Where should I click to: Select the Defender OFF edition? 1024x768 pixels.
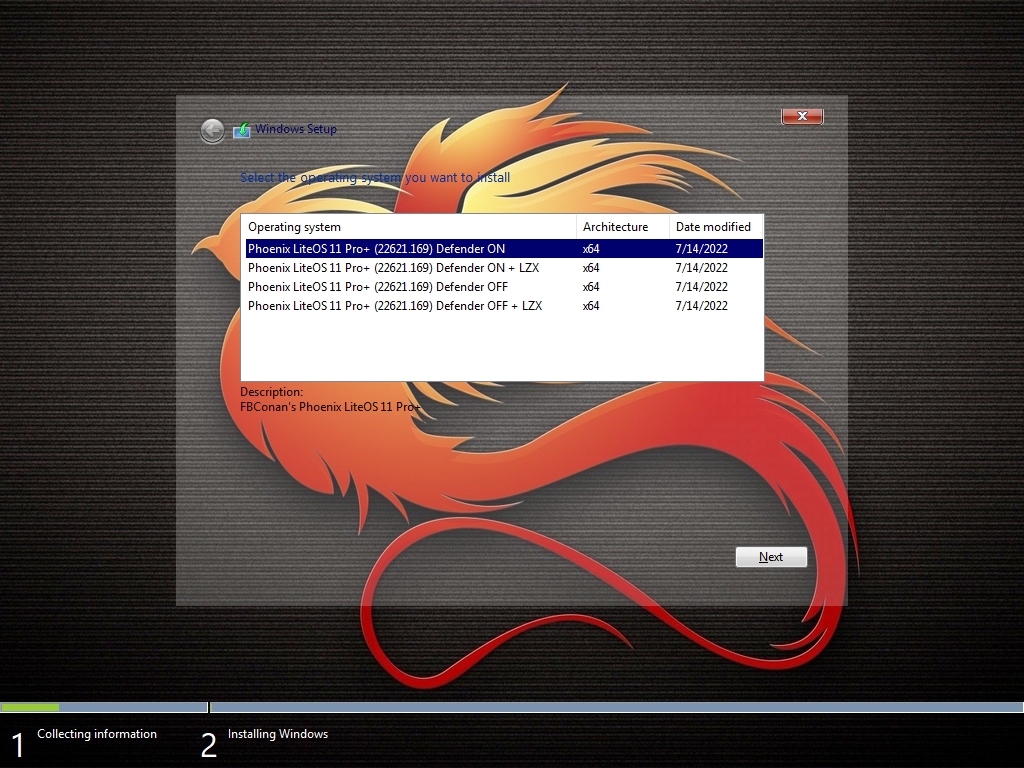click(x=504, y=287)
